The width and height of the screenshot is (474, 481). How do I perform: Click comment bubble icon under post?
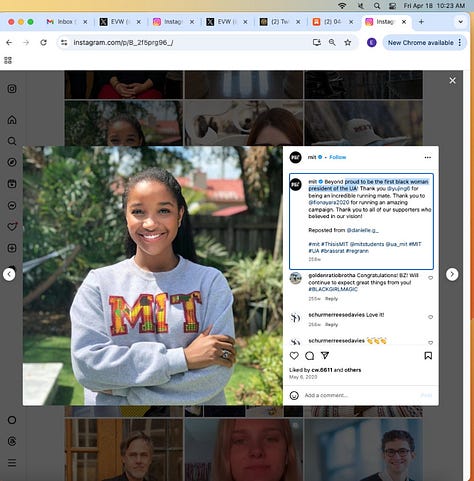[310, 356]
